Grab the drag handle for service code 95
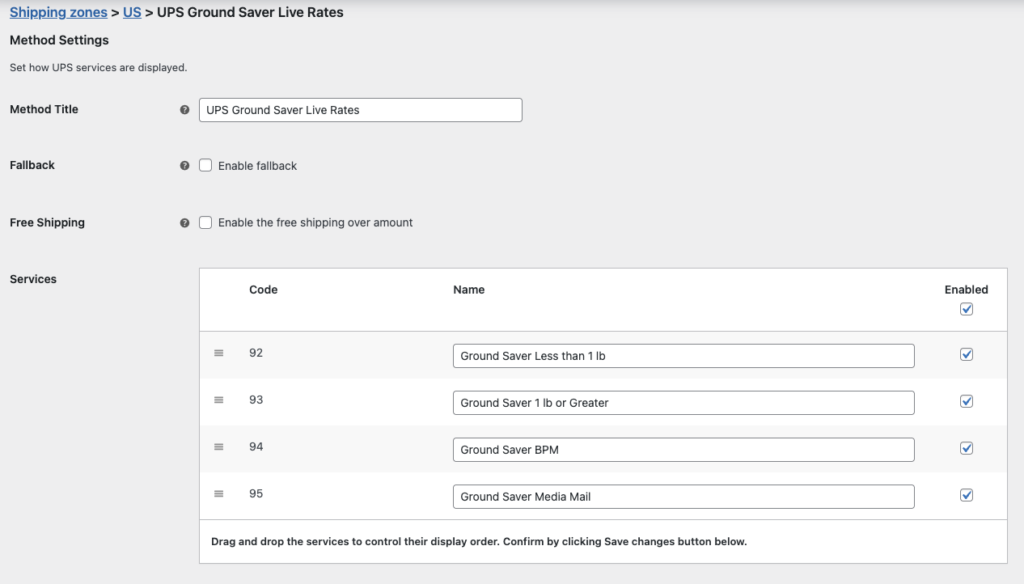 coord(219,494)
